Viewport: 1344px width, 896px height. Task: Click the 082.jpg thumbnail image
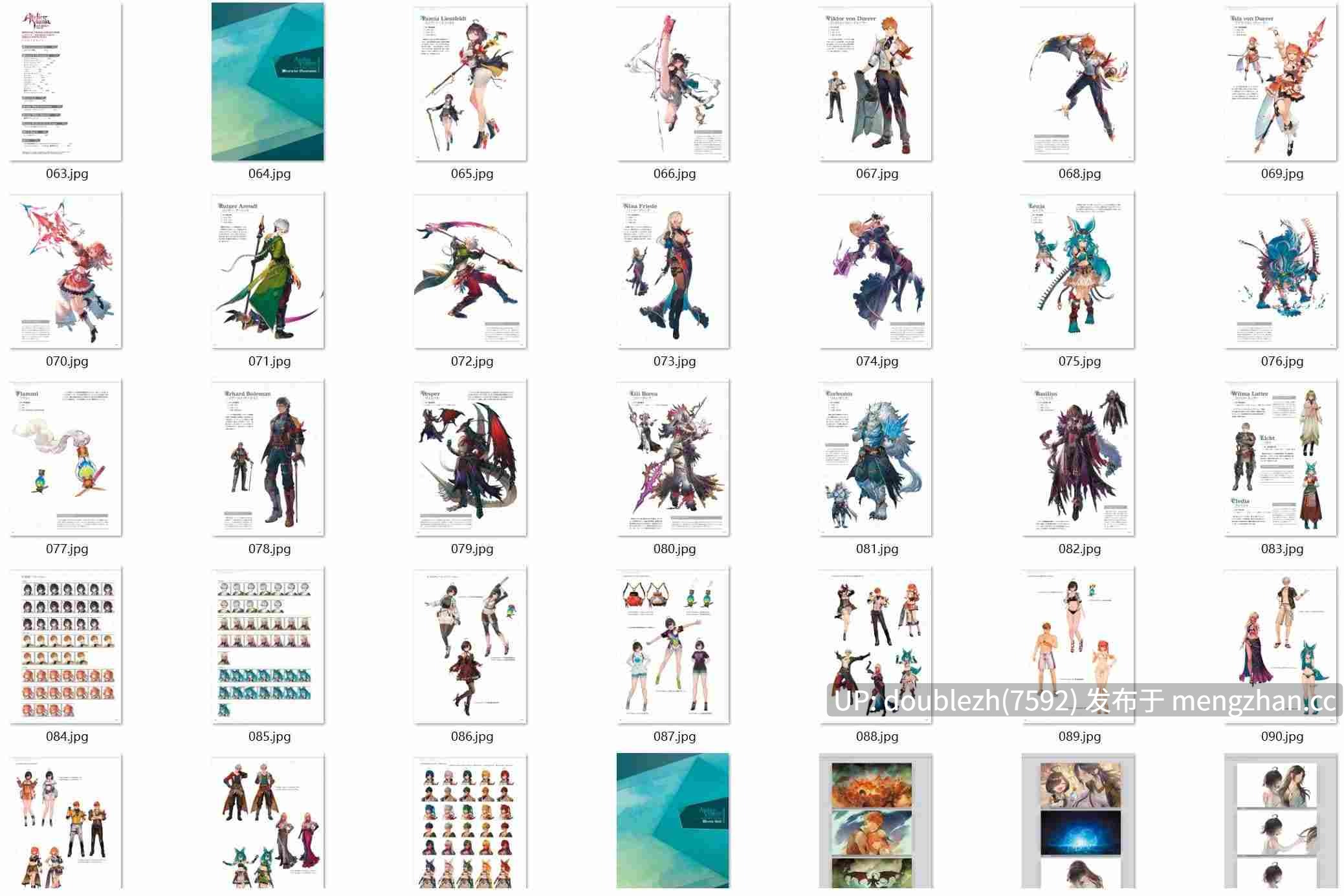tap(1078, 457)
